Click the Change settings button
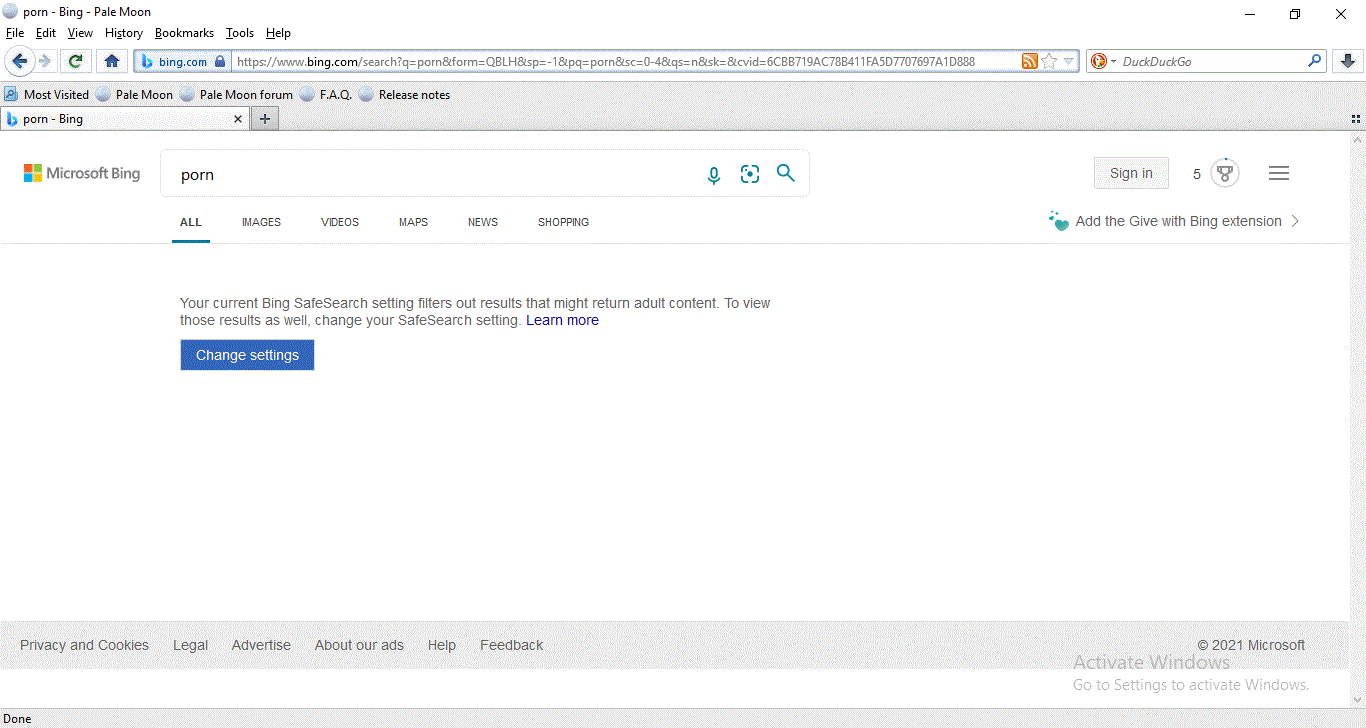The image size is (1366, 728). click(247, 355)
